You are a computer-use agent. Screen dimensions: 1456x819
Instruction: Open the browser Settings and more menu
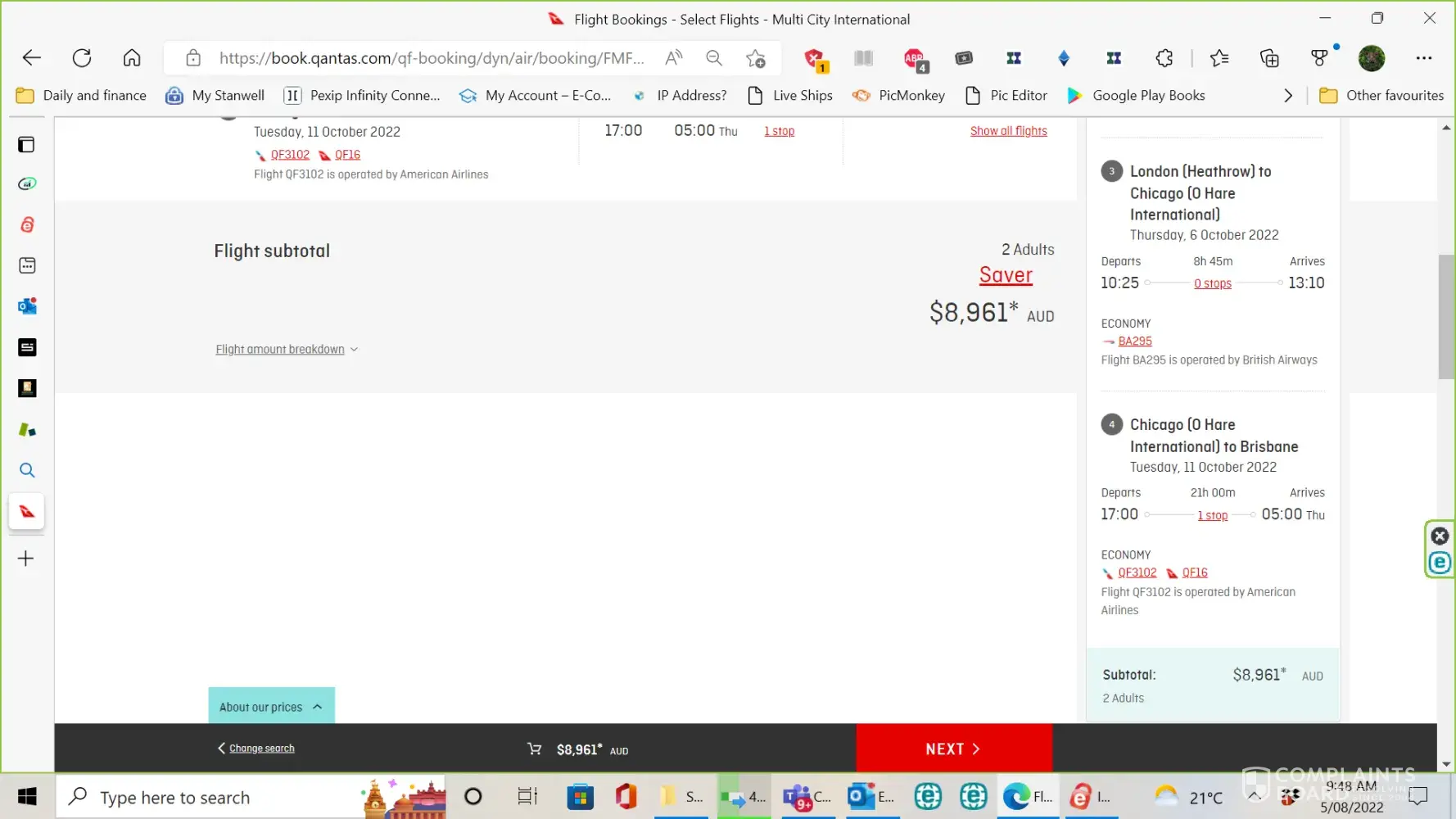[x=1424, y=58]
